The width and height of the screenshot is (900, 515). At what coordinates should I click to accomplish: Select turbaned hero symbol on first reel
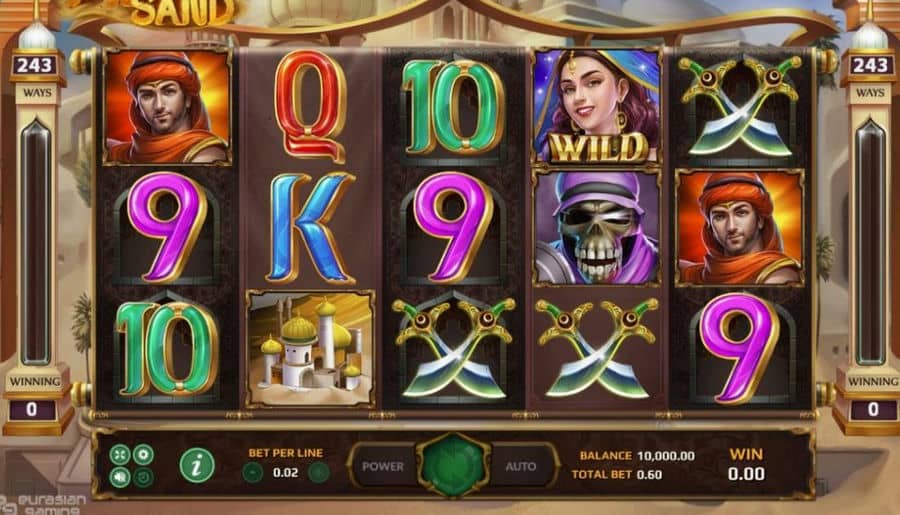click(x=167, y=107)
